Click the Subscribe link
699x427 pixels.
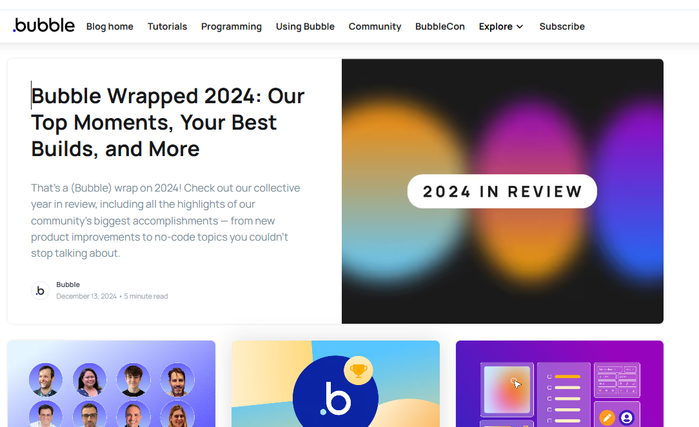tap(562, 27)
